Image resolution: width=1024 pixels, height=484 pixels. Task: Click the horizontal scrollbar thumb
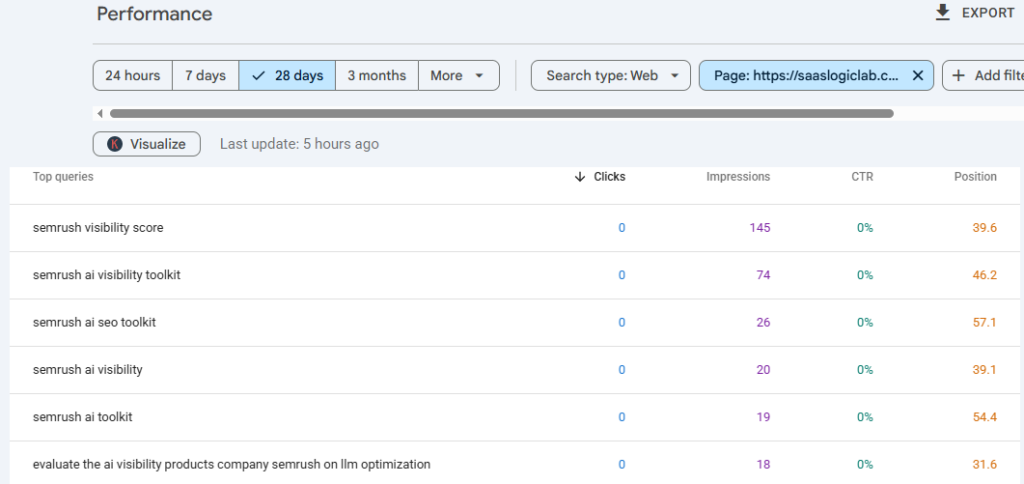[x=502, y=114]
